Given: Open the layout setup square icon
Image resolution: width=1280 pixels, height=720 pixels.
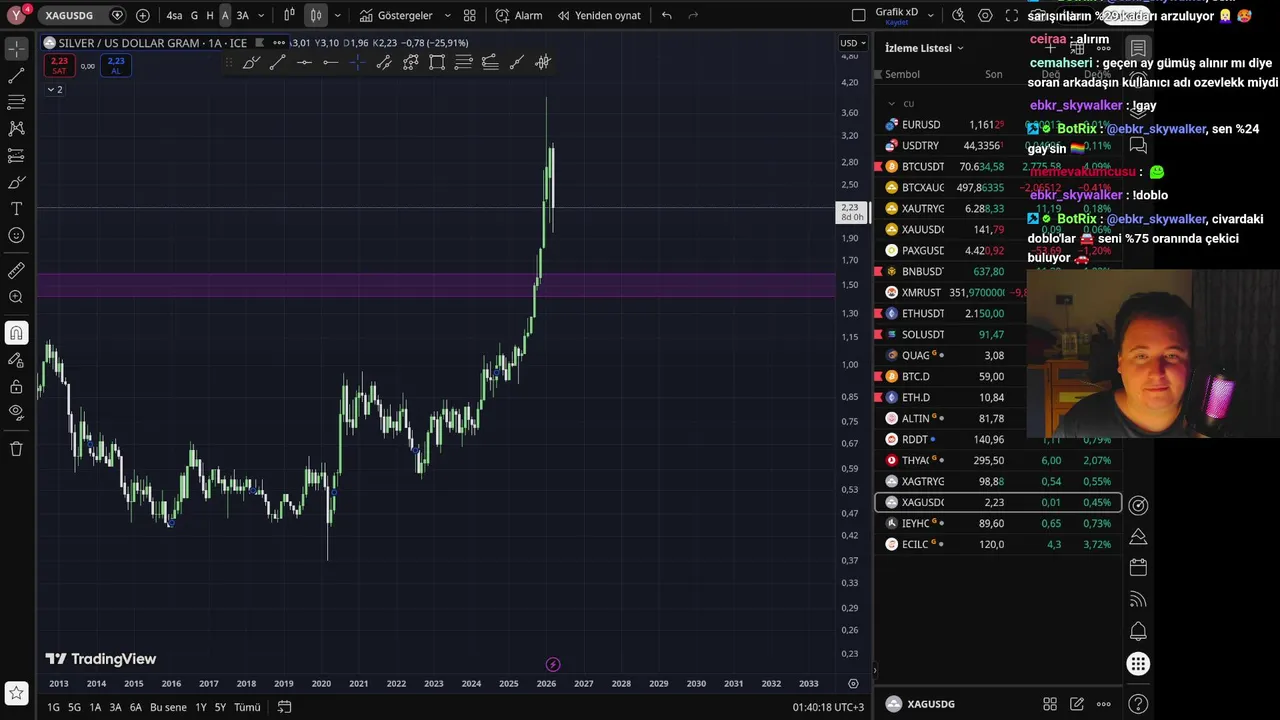Looking at the screenshot, I should 858,15.
